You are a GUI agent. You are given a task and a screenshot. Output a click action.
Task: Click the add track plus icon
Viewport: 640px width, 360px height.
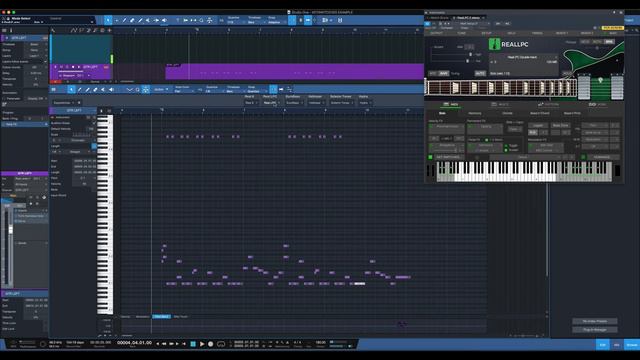click(109, 30)
